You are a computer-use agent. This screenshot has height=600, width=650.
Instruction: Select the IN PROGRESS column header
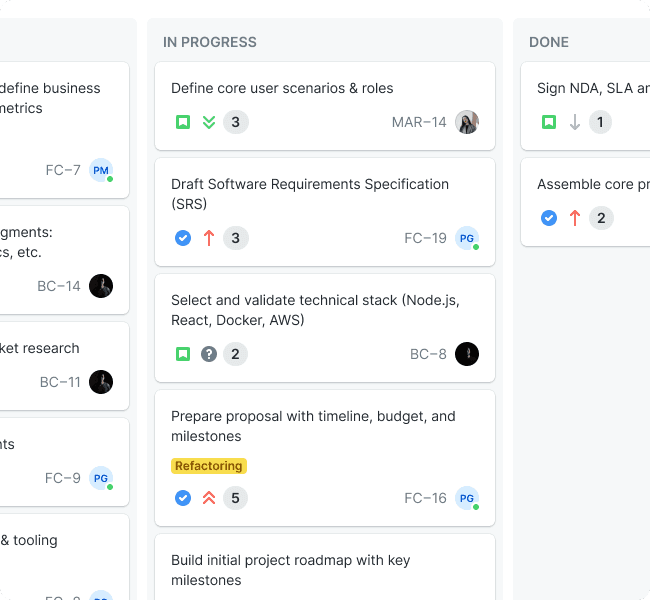coord(210,42)
